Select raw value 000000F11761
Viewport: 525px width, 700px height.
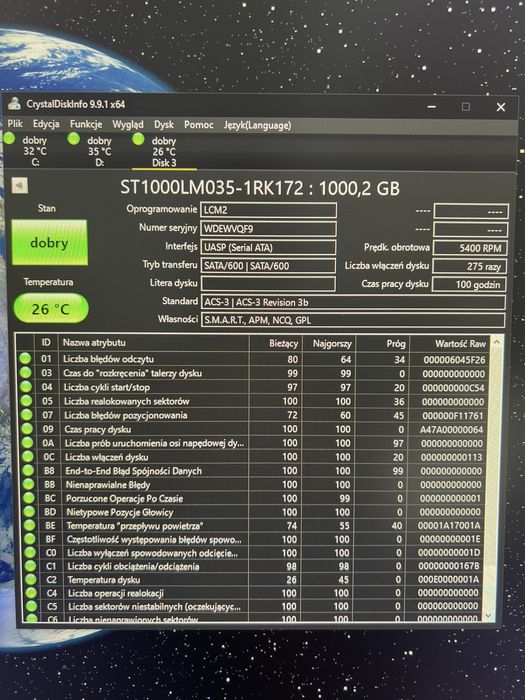453,416
